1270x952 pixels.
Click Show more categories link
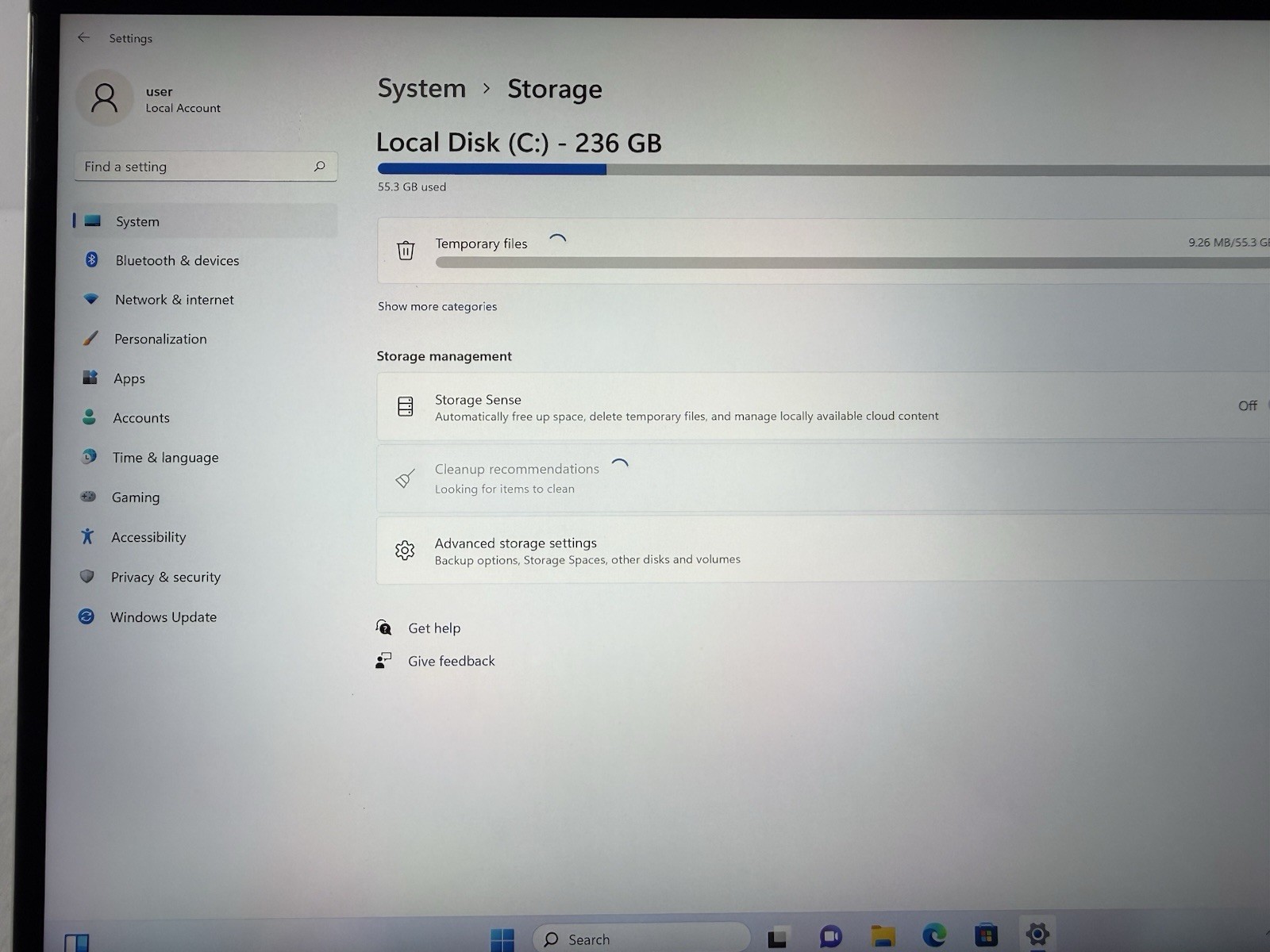(x=437, y=306)
